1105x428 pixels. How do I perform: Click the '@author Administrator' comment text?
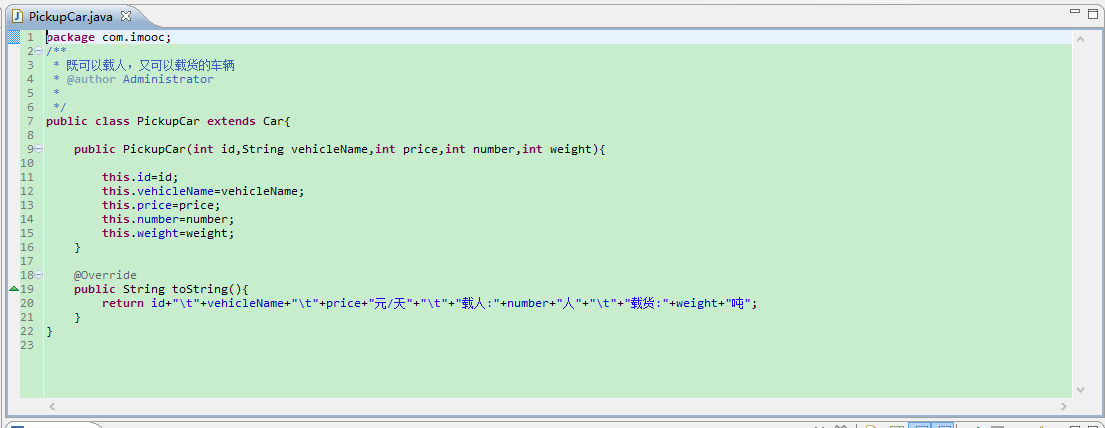pos(140,79)
